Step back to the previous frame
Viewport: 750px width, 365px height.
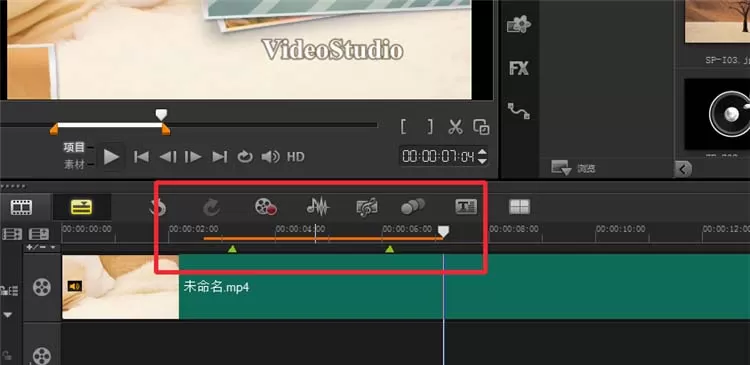point(168,156)
